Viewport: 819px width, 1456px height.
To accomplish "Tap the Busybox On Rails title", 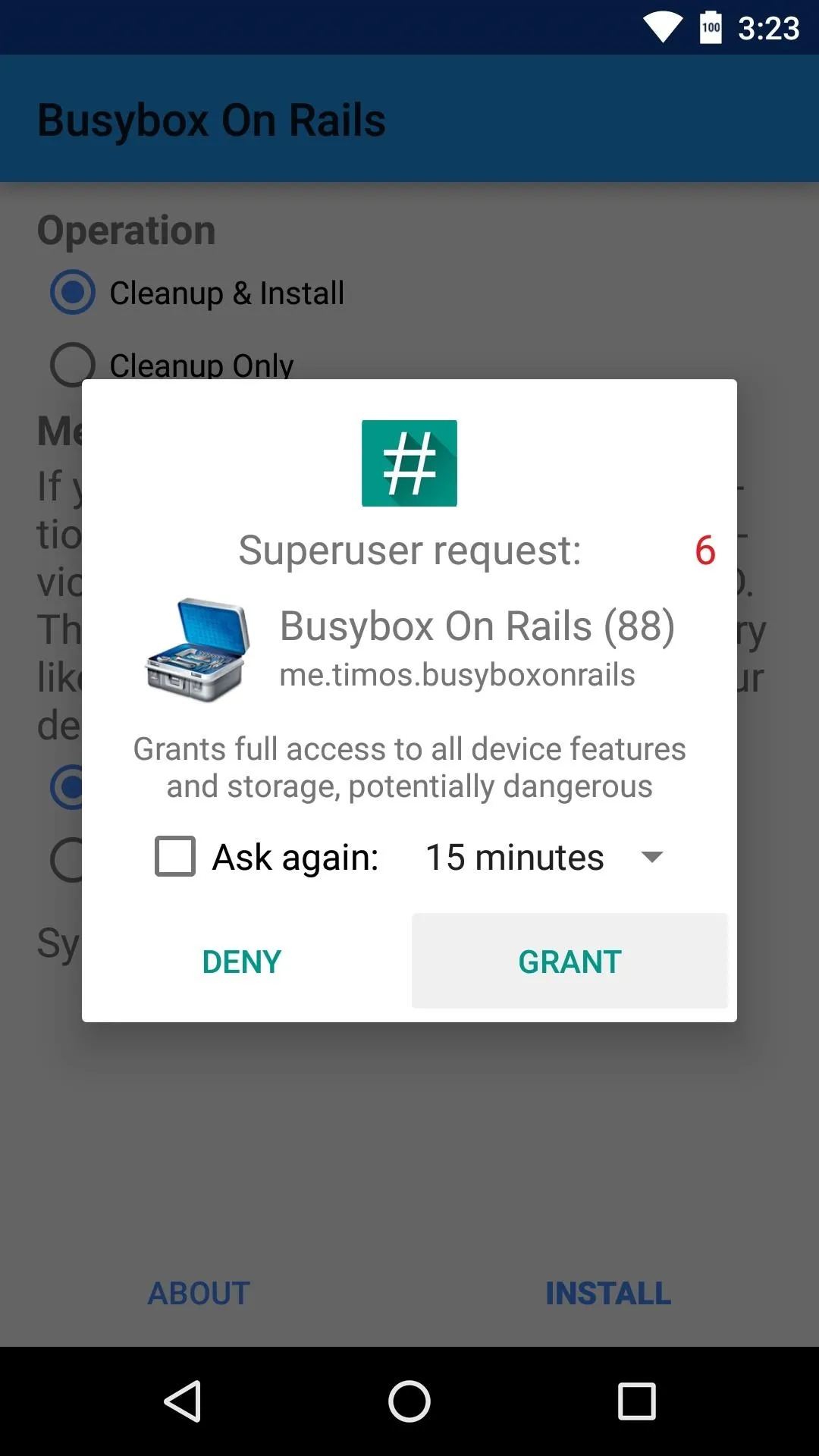I will coord(212,121).
